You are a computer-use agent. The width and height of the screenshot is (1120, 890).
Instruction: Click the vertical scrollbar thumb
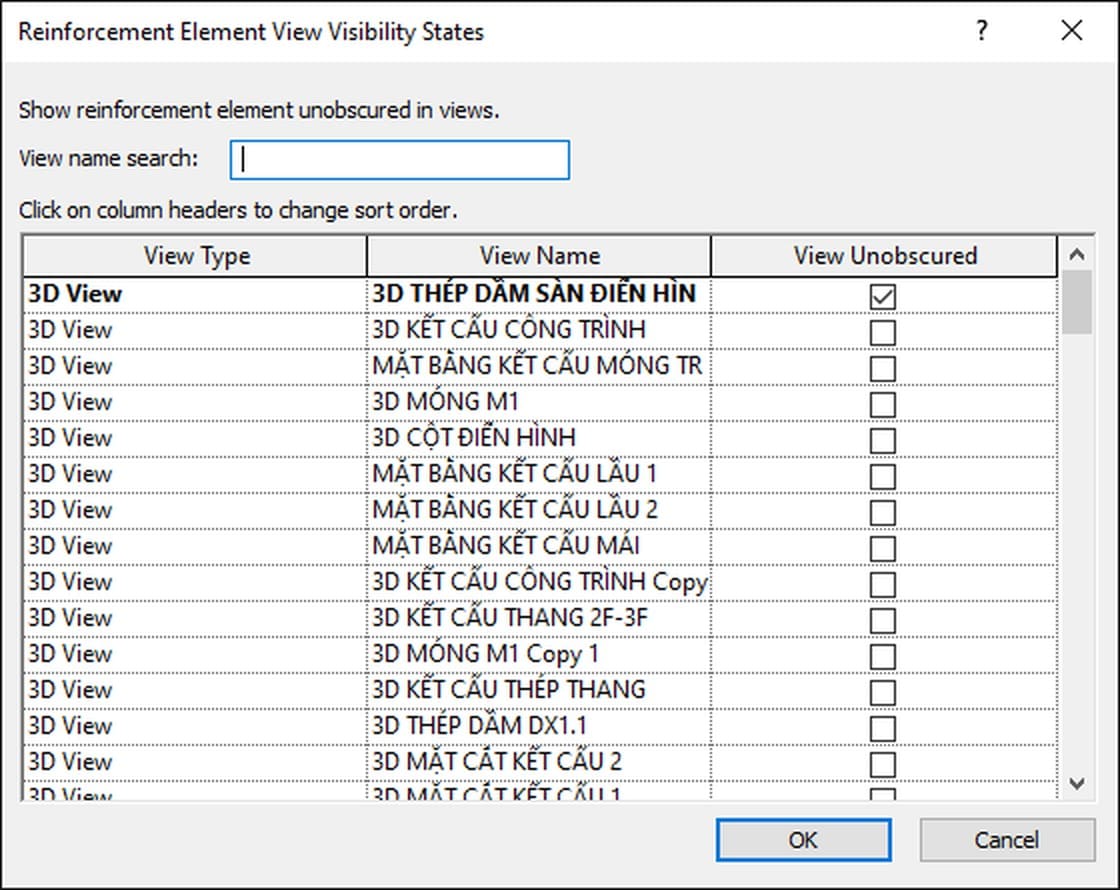tap(1076, 301)
